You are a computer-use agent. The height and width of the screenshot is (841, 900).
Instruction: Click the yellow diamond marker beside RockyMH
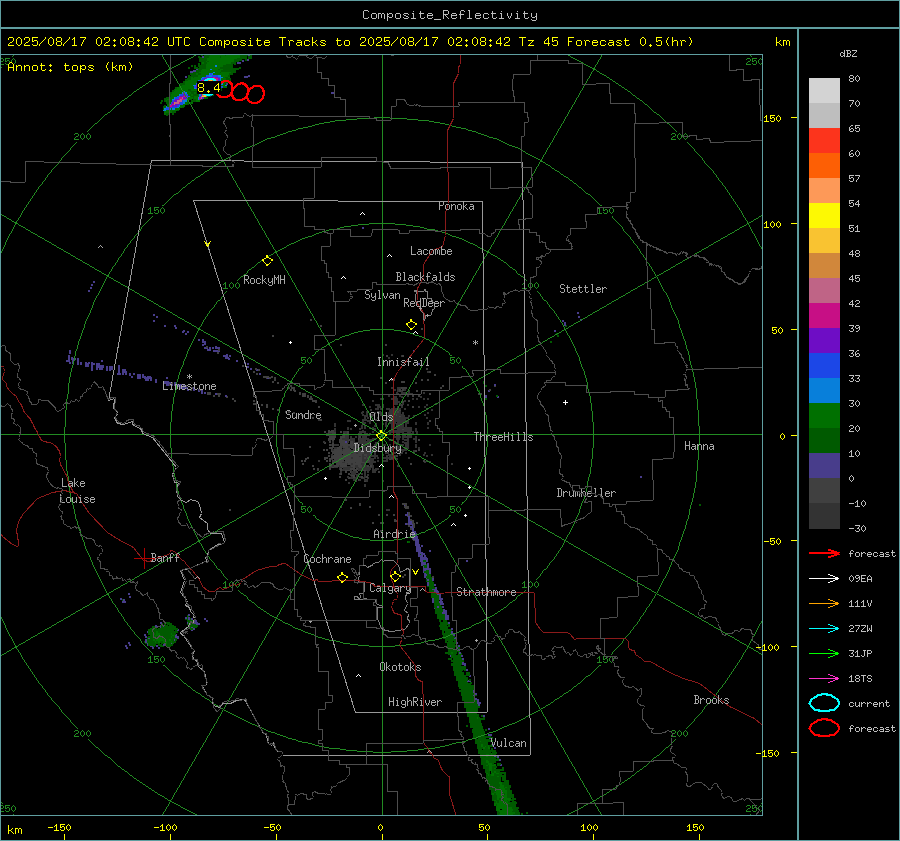pos(267,261)
